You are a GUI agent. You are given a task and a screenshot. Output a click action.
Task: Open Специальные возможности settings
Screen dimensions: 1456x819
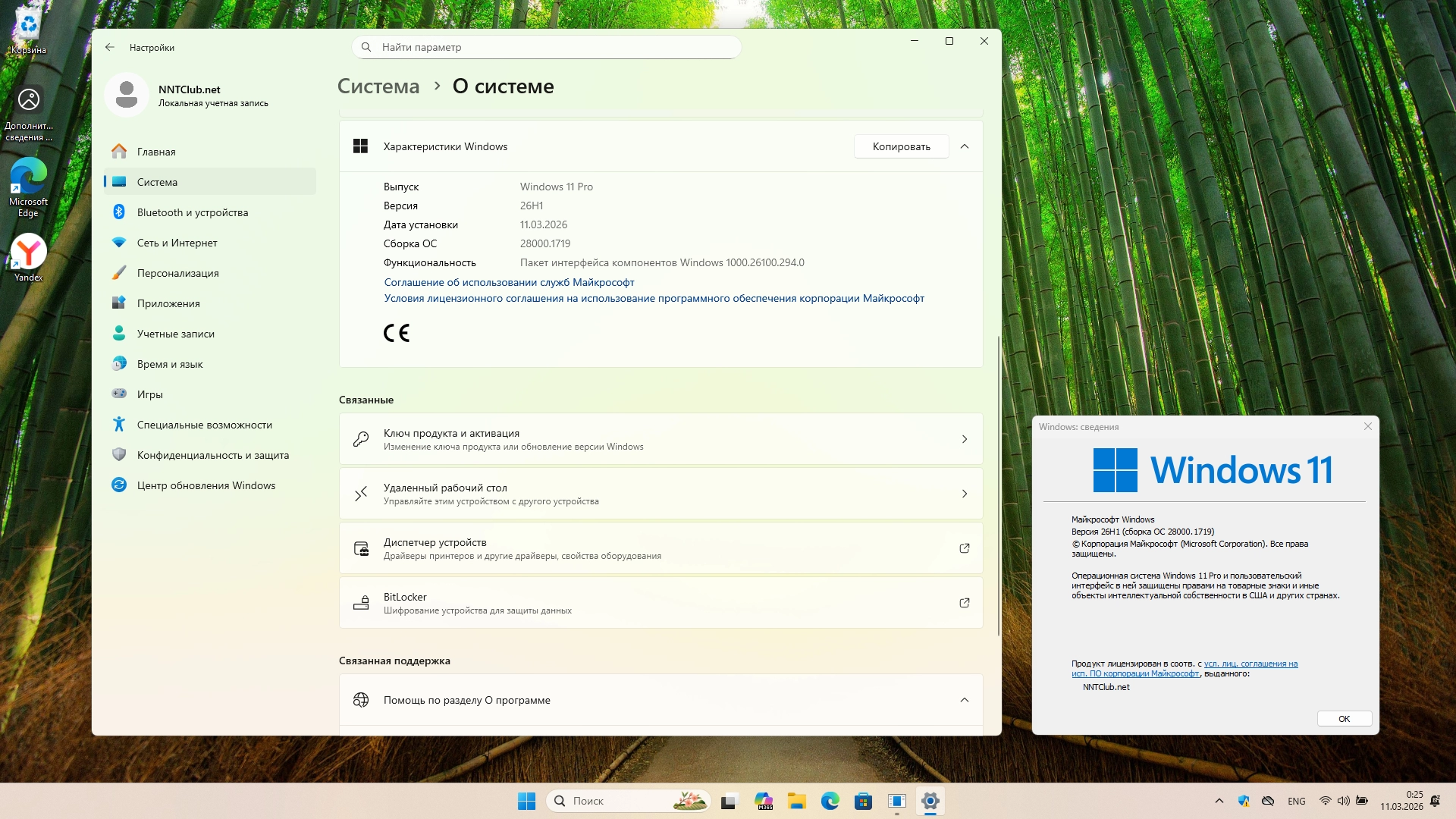[204, 425]
